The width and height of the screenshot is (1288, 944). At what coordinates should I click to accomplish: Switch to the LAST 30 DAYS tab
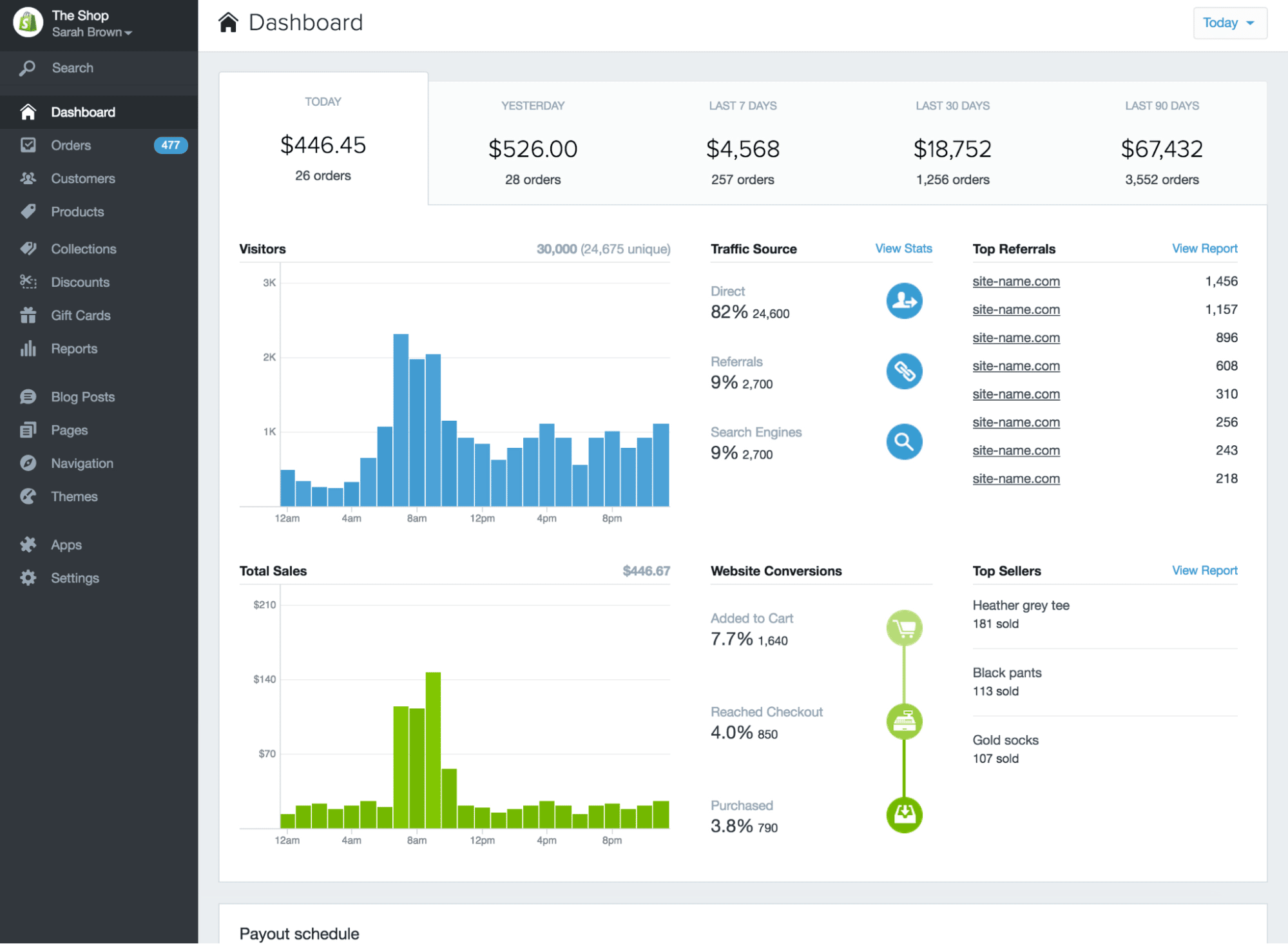pyautogui.click(x=952, y=139)
